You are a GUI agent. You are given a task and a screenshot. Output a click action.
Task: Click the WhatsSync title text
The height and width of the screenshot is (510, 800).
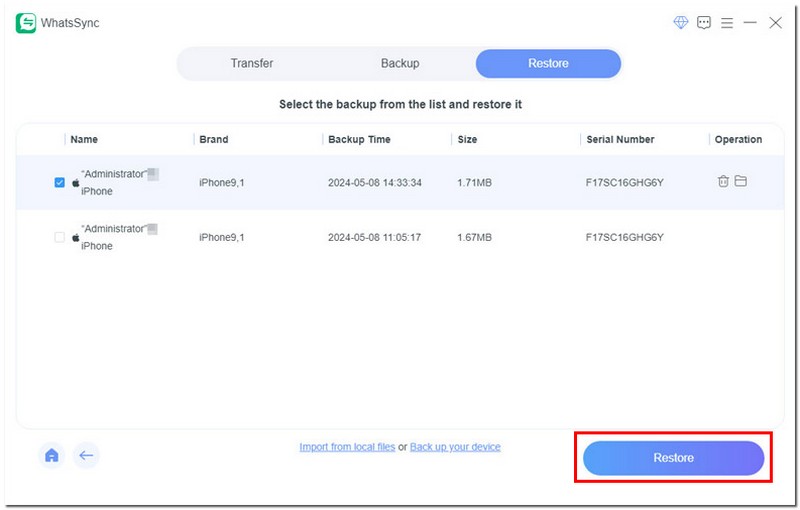pyautogui.click(x=70, y=23)
